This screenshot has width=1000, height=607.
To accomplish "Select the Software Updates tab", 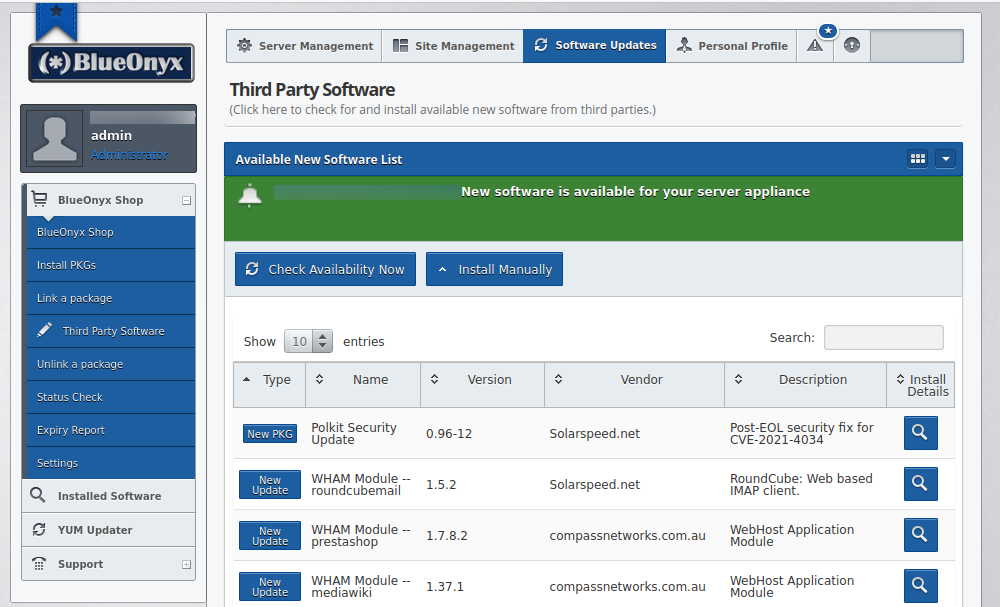I will (594, 46).
